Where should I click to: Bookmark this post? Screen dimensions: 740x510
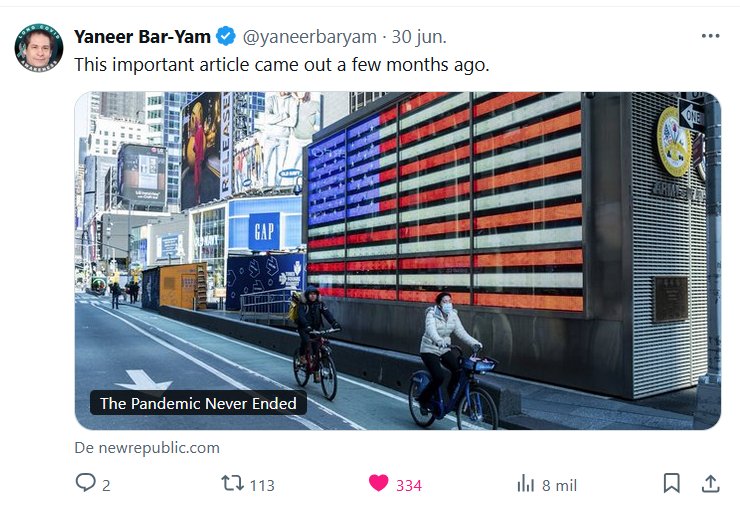tap(672, 484)
